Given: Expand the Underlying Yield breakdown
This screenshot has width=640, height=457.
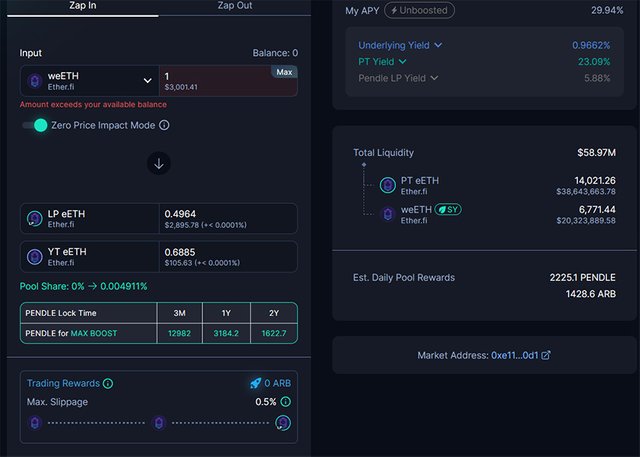Looking at the screenshot, I should (x=400, y=45).
